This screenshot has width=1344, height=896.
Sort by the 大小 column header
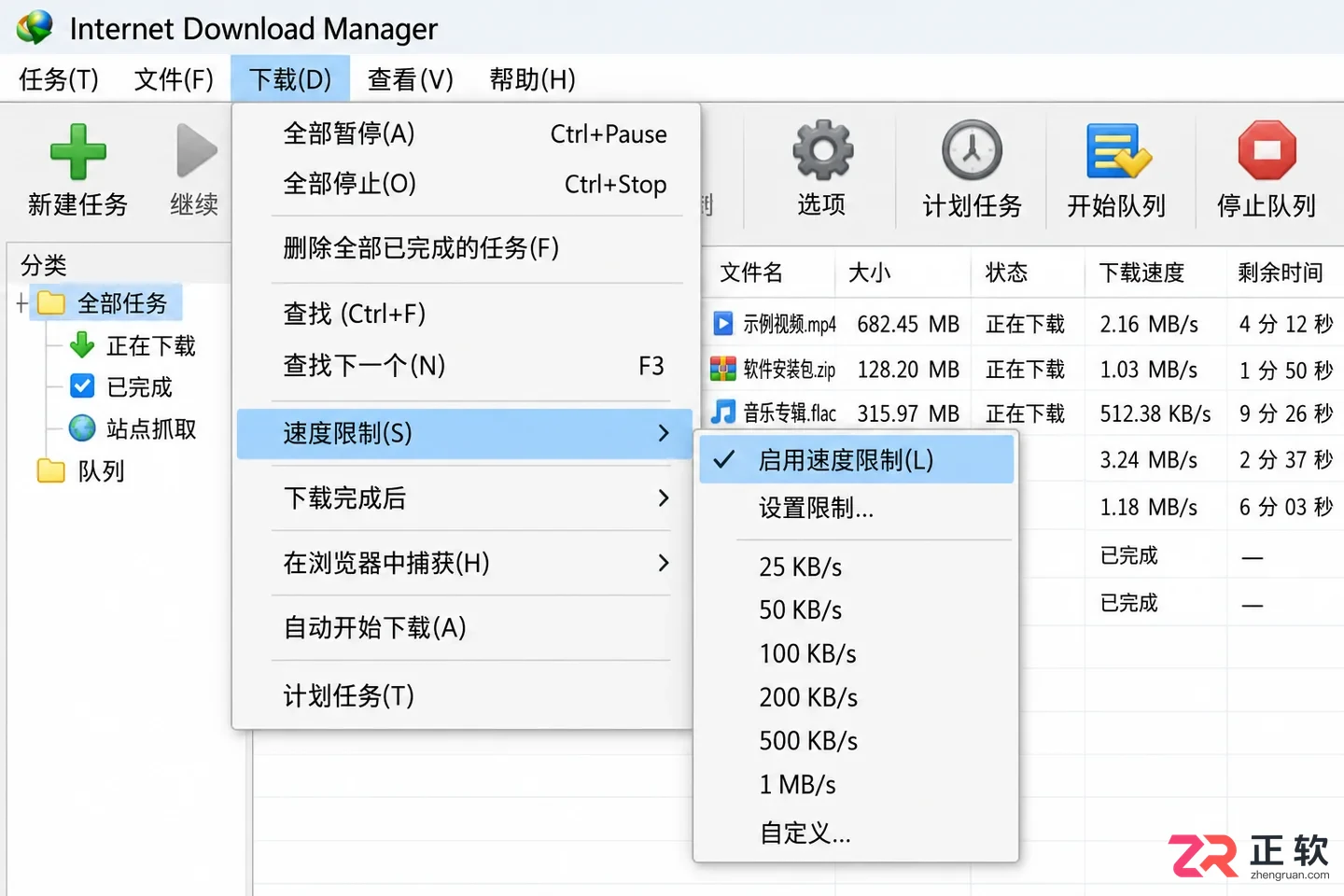click(x=869, y=273)
